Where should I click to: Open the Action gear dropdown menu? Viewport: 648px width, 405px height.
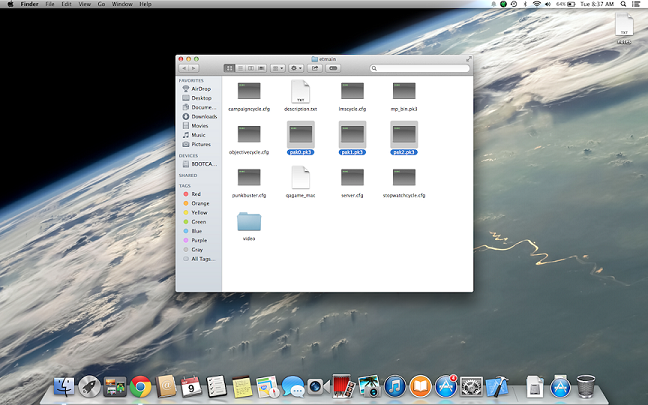click(296, 68)
